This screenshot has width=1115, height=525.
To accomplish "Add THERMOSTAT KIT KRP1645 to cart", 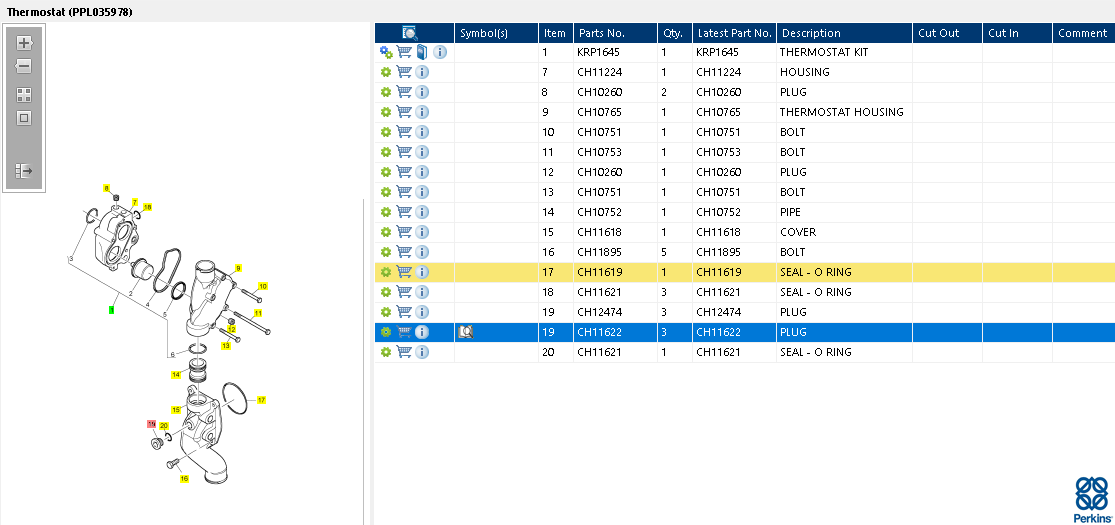I will pyautogui.click(x=404, y=52).
